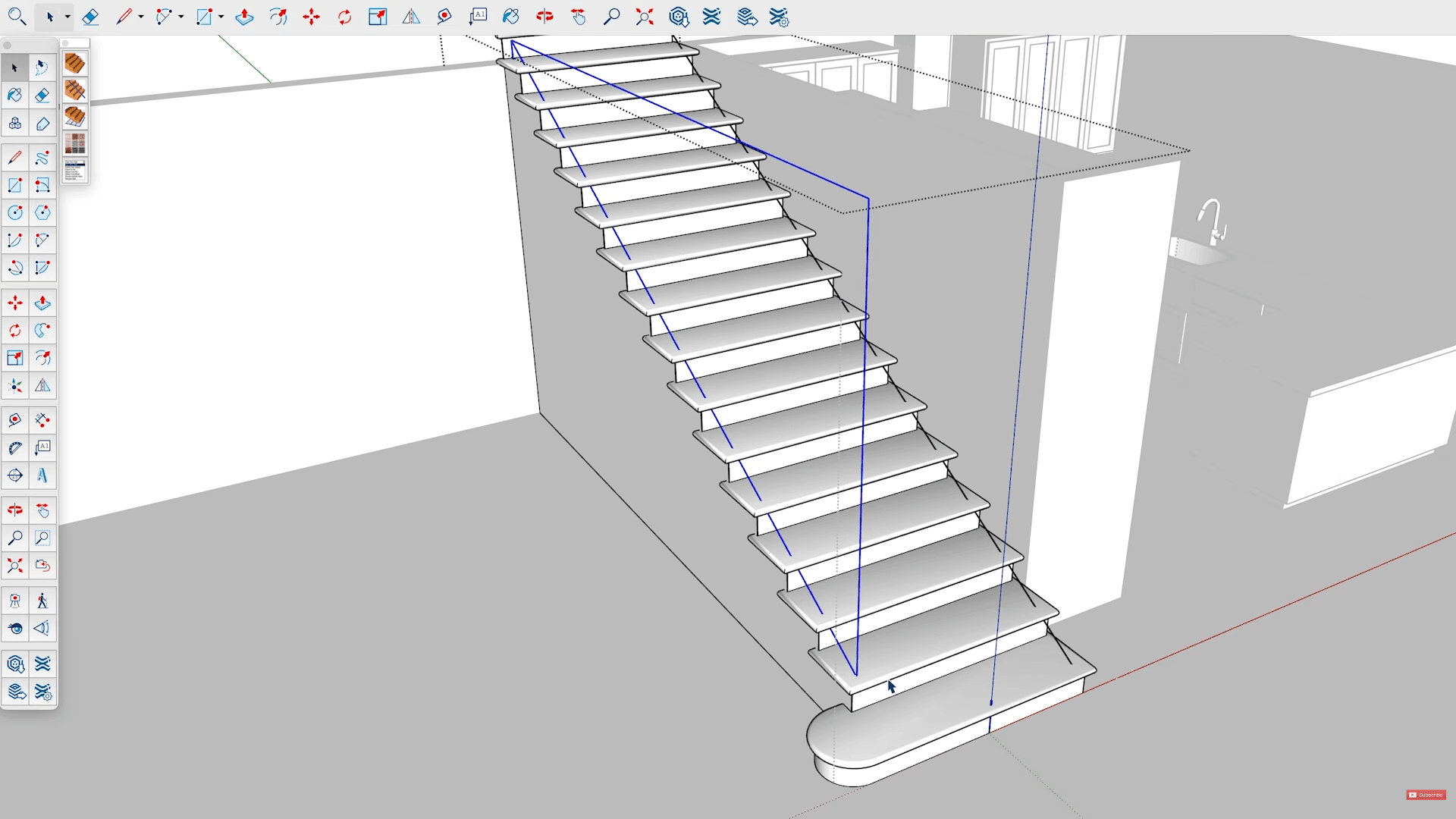Pick the Protractor tool
1456x819 pixels.
coord(14,447)
